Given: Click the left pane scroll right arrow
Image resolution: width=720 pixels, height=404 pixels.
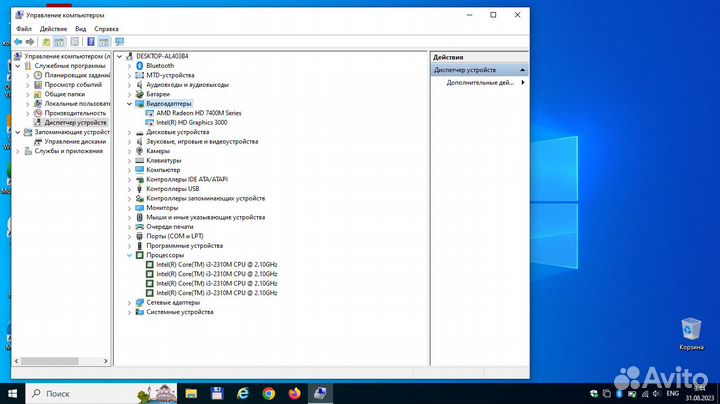Looking at the screenshot, I should point(106,361).
